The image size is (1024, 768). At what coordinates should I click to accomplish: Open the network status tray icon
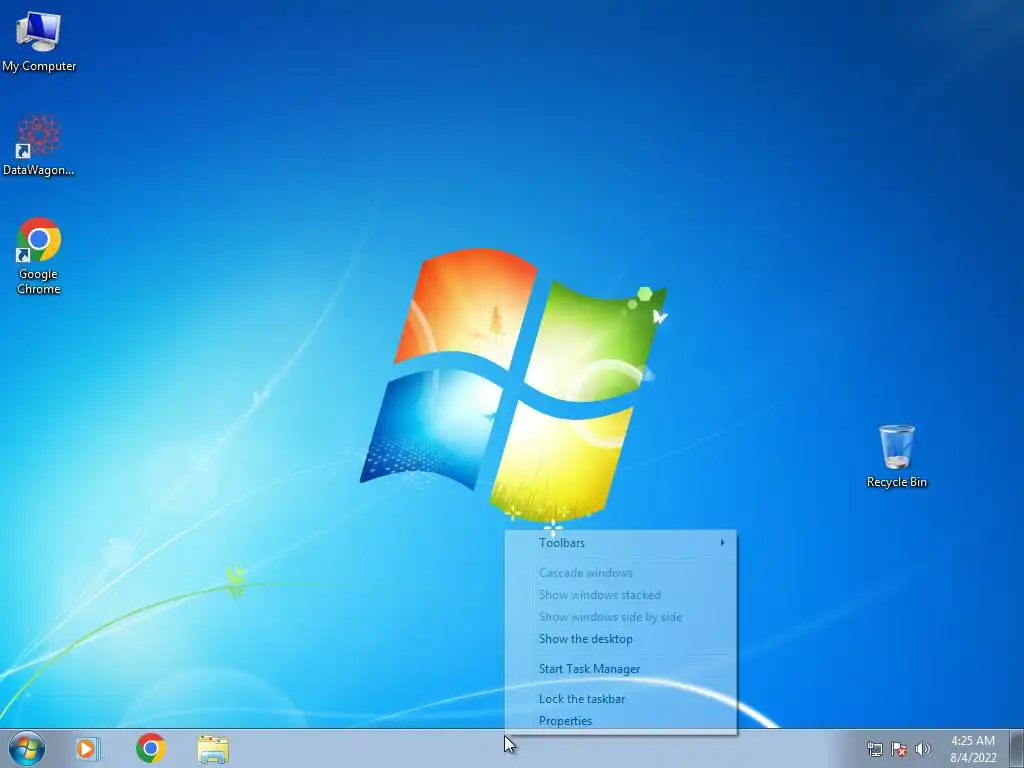874,749
